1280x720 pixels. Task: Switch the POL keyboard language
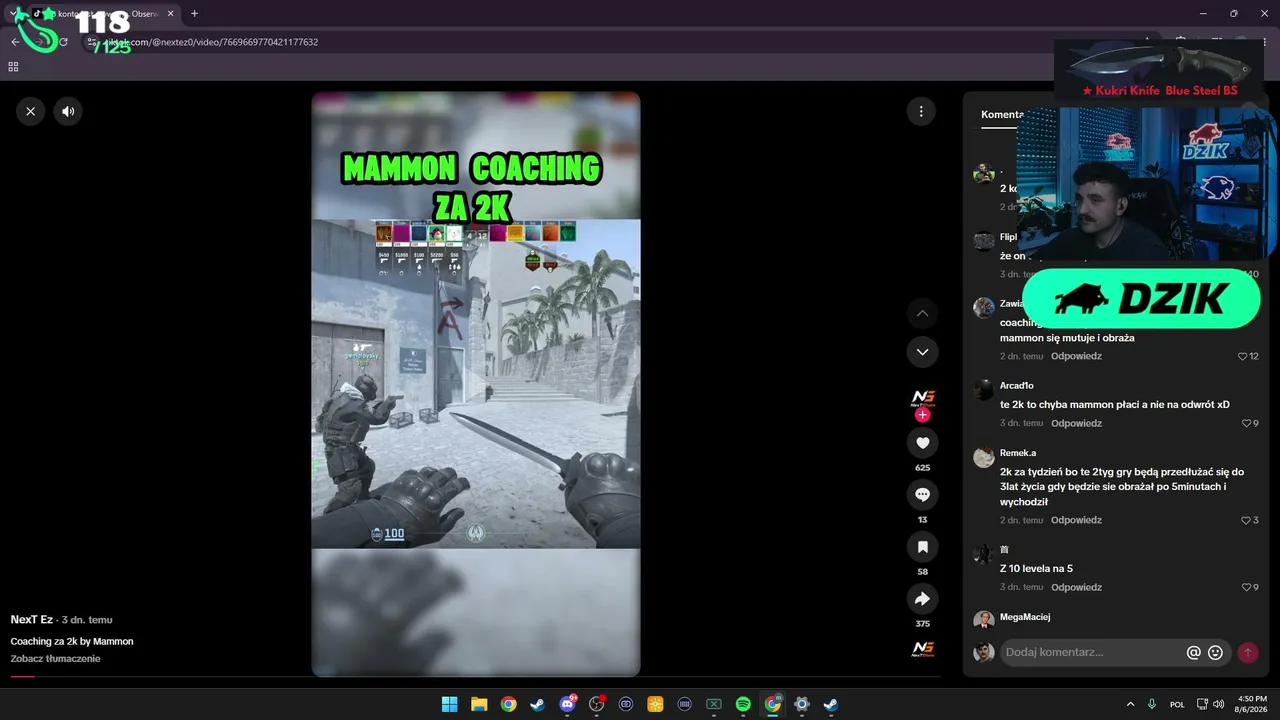coord(1177,704)
